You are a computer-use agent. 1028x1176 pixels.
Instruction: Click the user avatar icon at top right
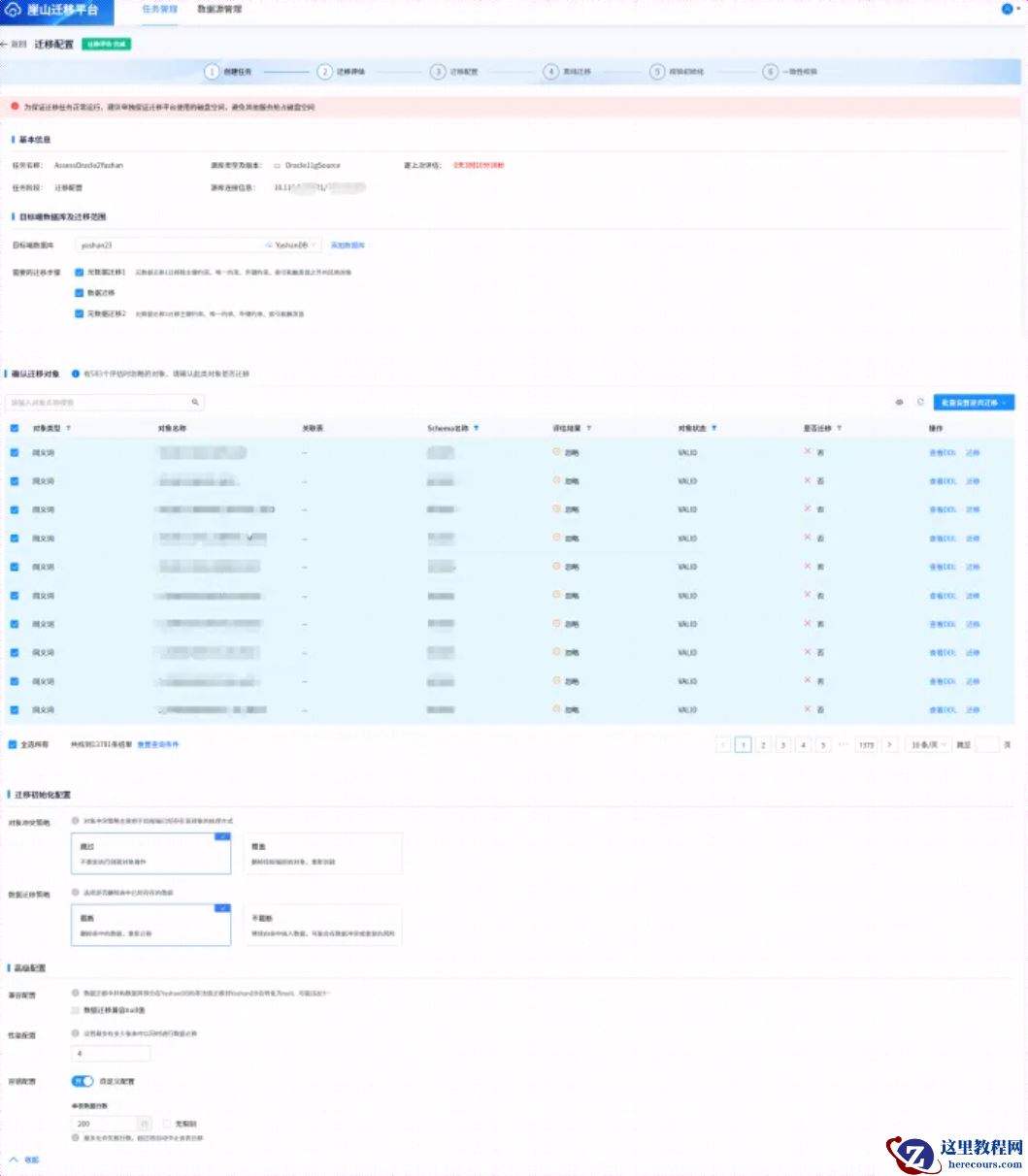click(x=1006, y=10)
